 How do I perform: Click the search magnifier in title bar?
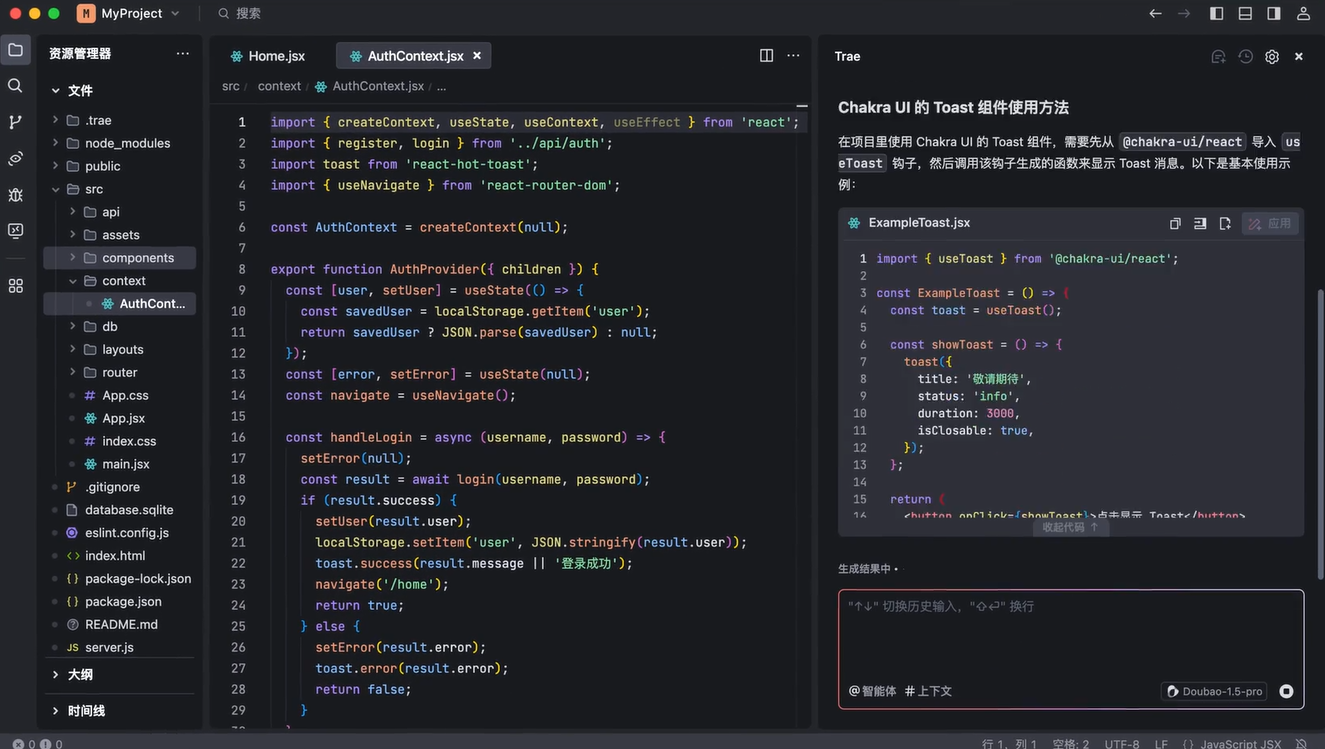click(x=224, y=14)
